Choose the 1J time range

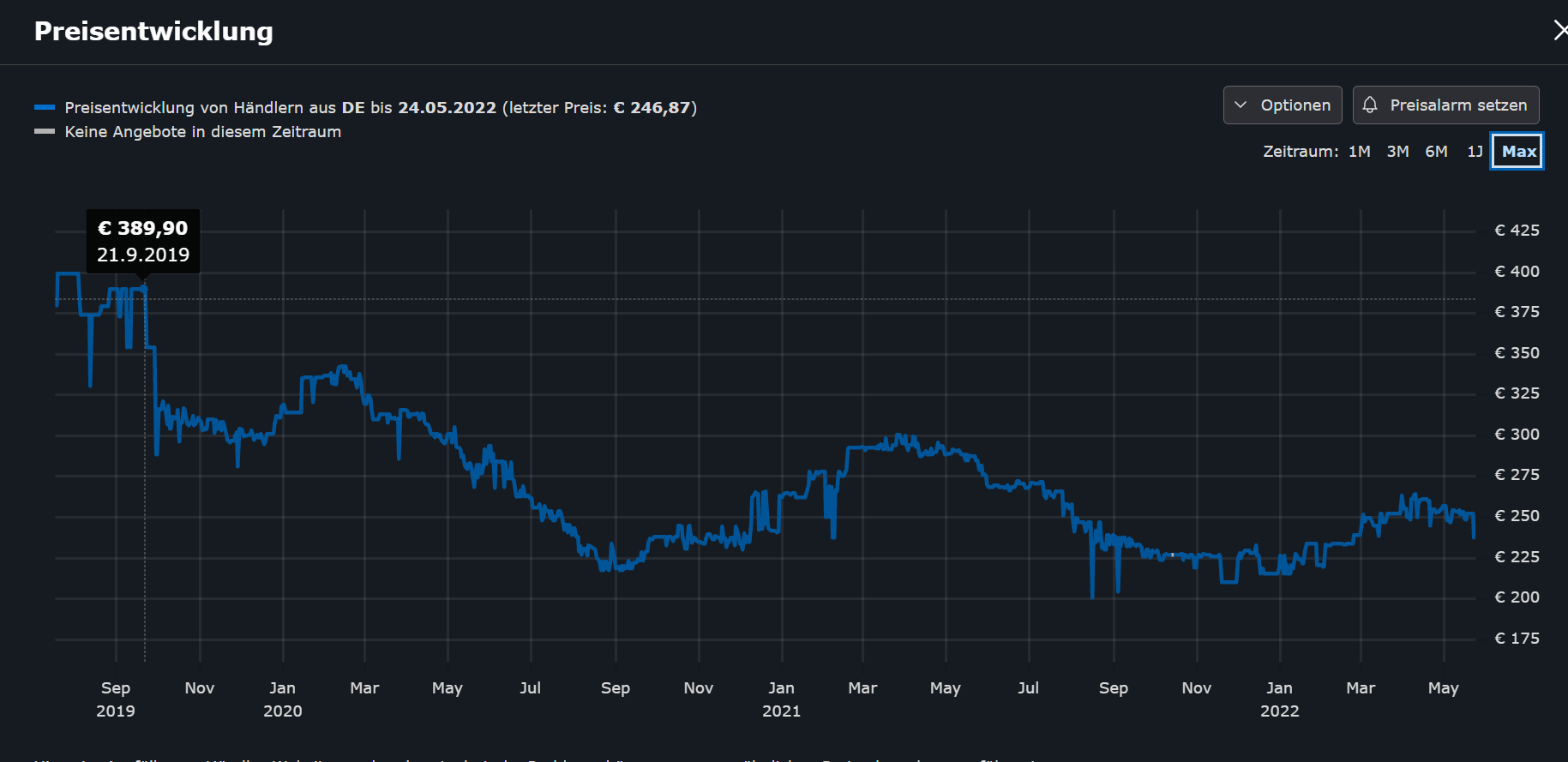click(1475, 152)
